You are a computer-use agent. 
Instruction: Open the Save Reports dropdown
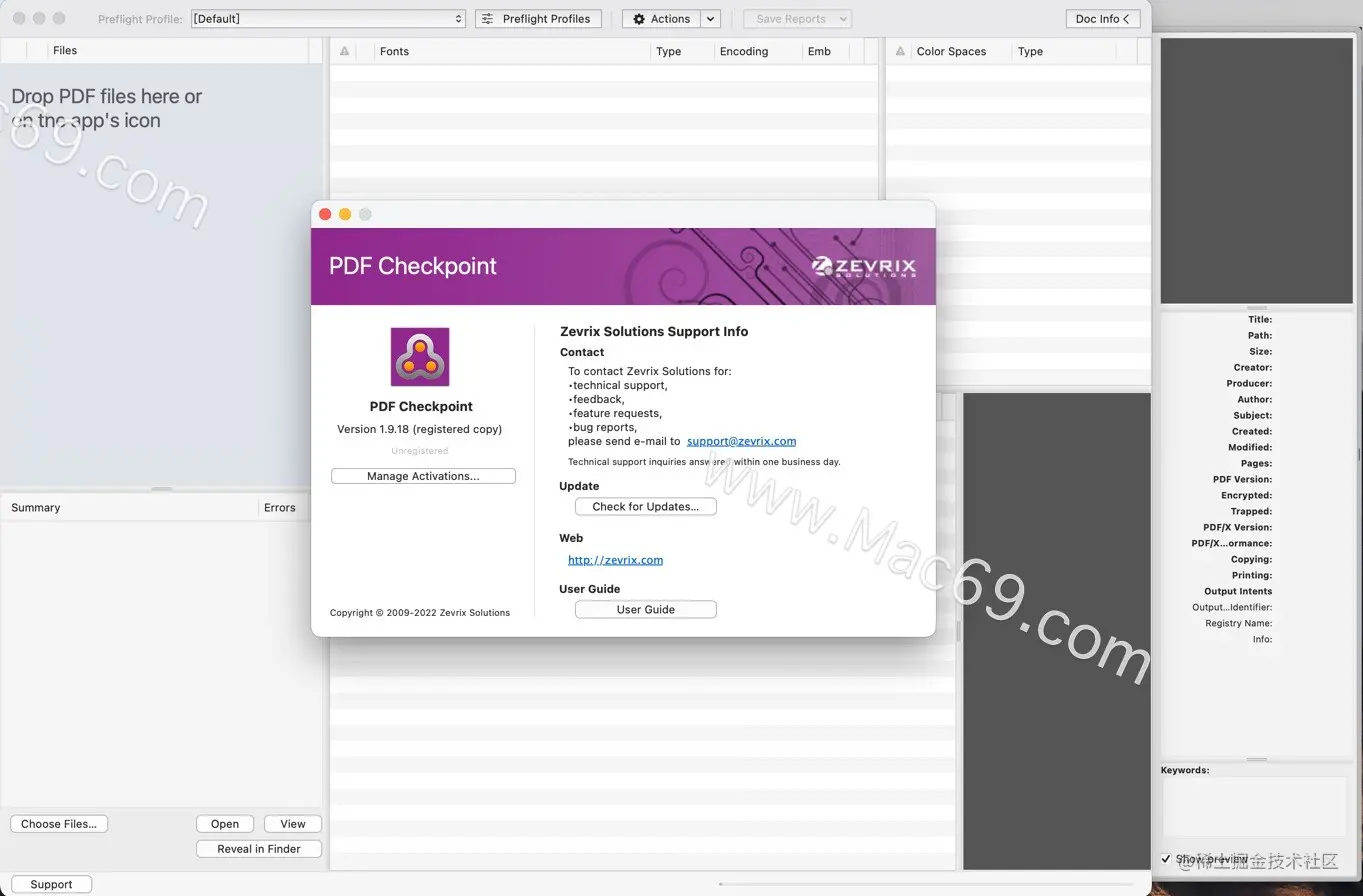[x=797, y=19]
